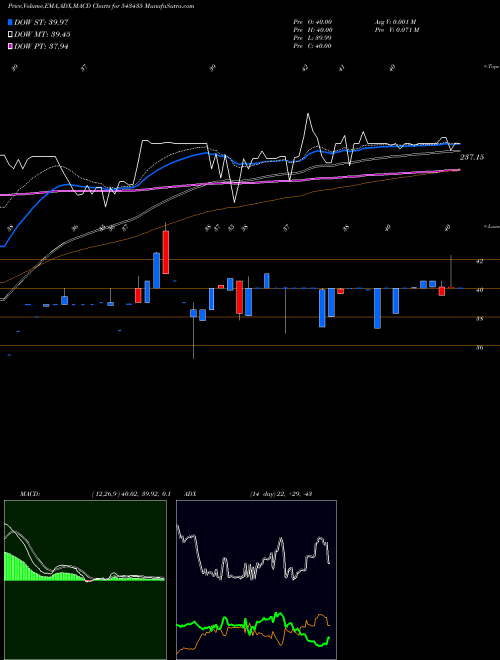Click the white DOW MT legend swatch

click(10, 35)
